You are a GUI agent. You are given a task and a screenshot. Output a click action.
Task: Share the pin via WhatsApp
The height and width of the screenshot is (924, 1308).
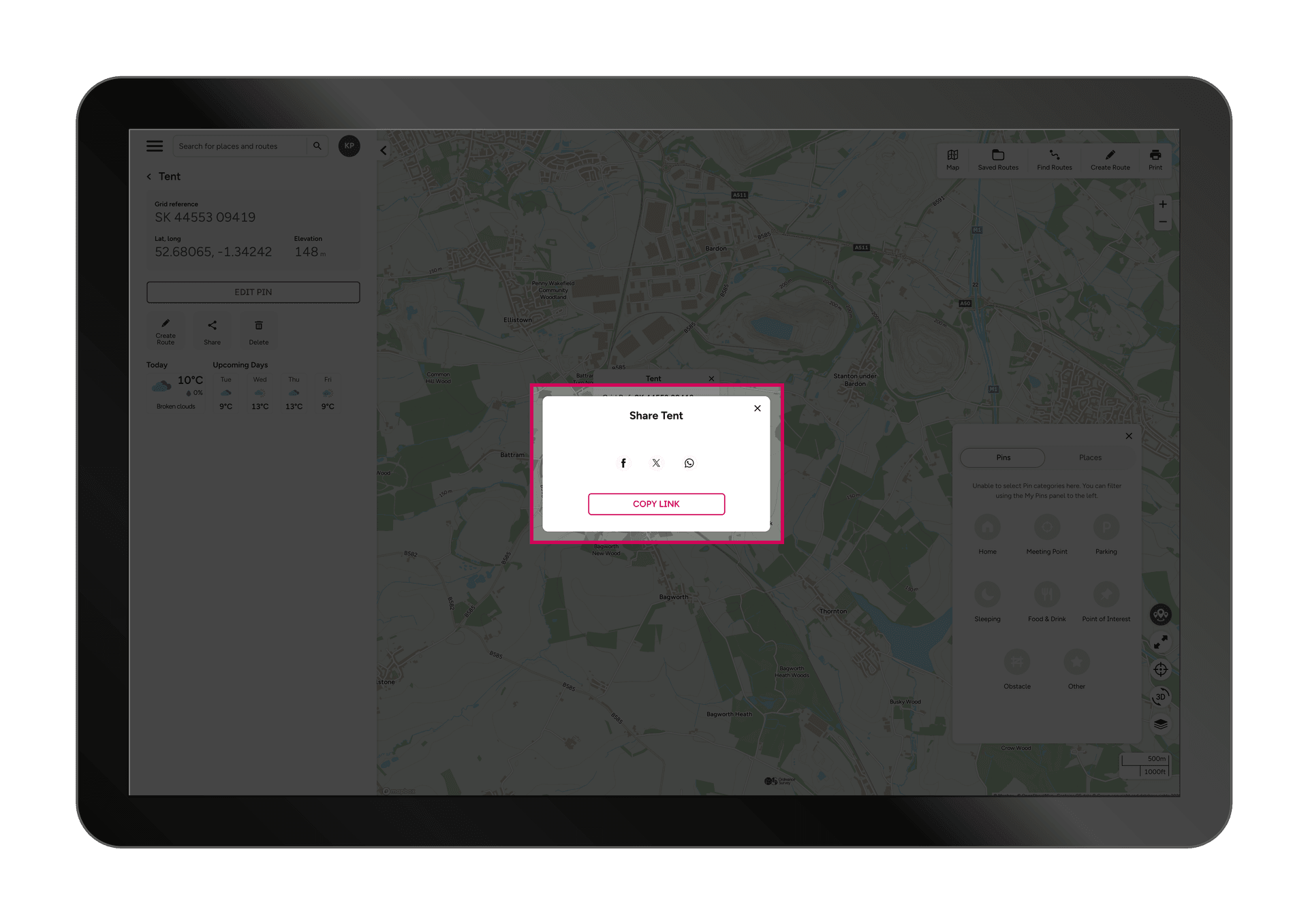[689, 462]
